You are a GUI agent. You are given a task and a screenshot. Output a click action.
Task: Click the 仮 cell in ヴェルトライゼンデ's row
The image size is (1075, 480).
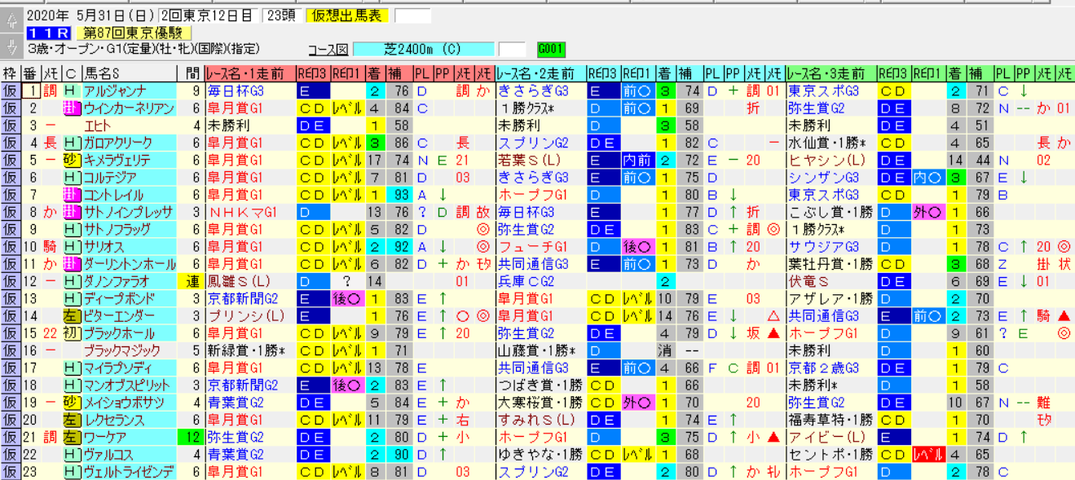(x=10, y=471)
